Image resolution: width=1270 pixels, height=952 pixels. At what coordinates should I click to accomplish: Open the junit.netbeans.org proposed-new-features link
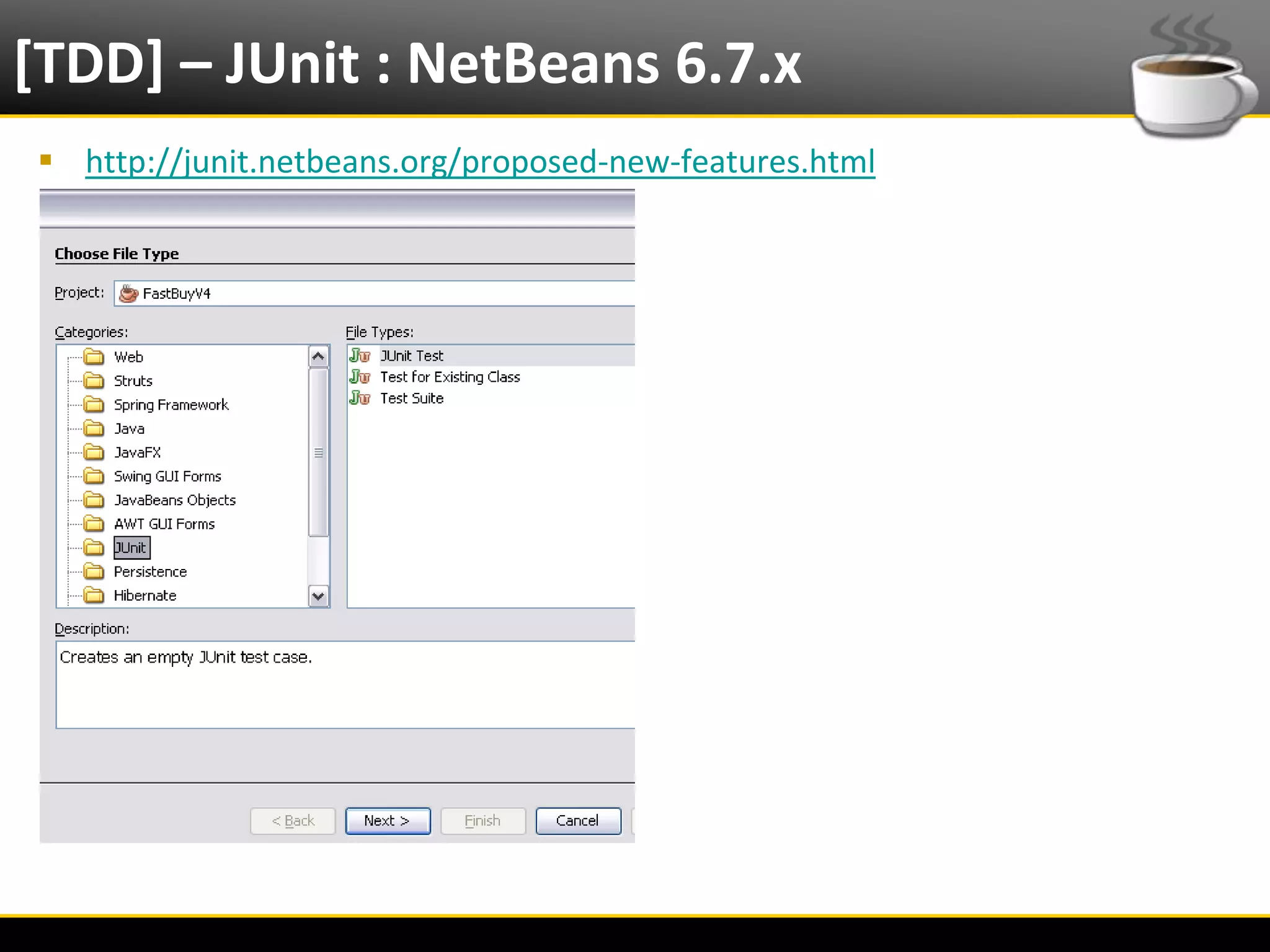pyautogui.click(x=480, y=162)
